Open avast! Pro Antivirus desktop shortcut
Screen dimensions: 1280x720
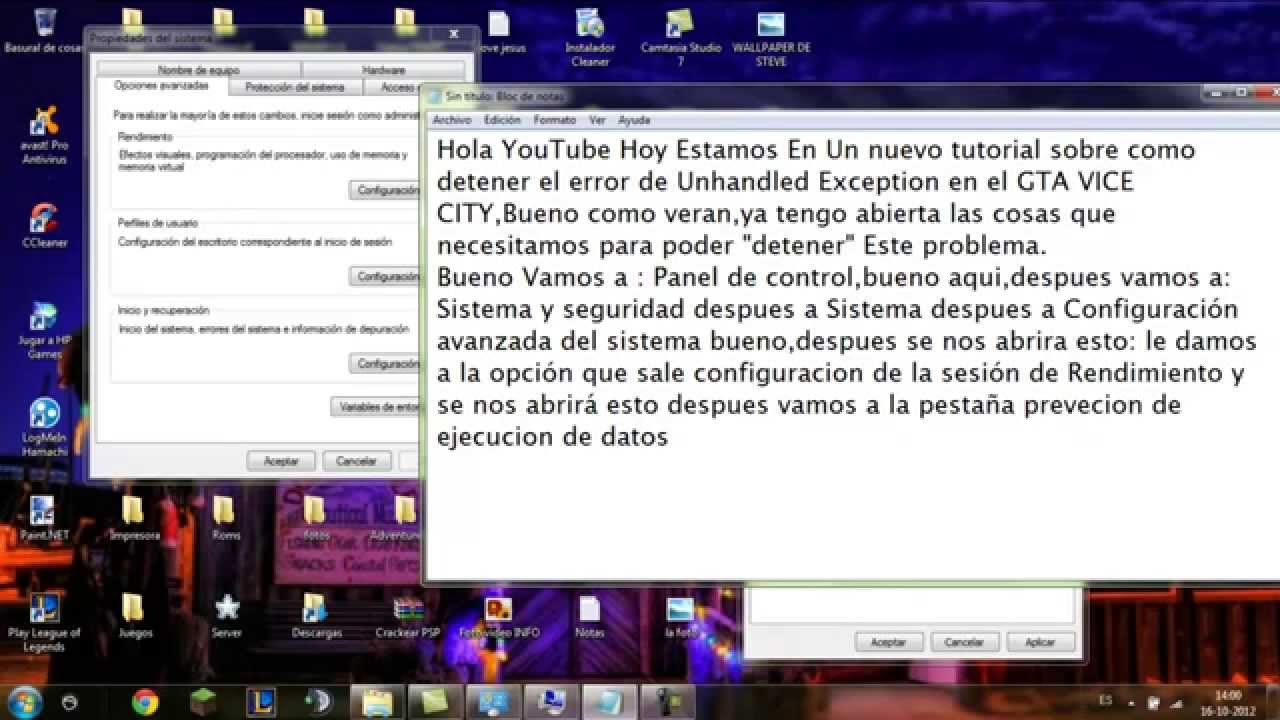[x=43, y=135]
